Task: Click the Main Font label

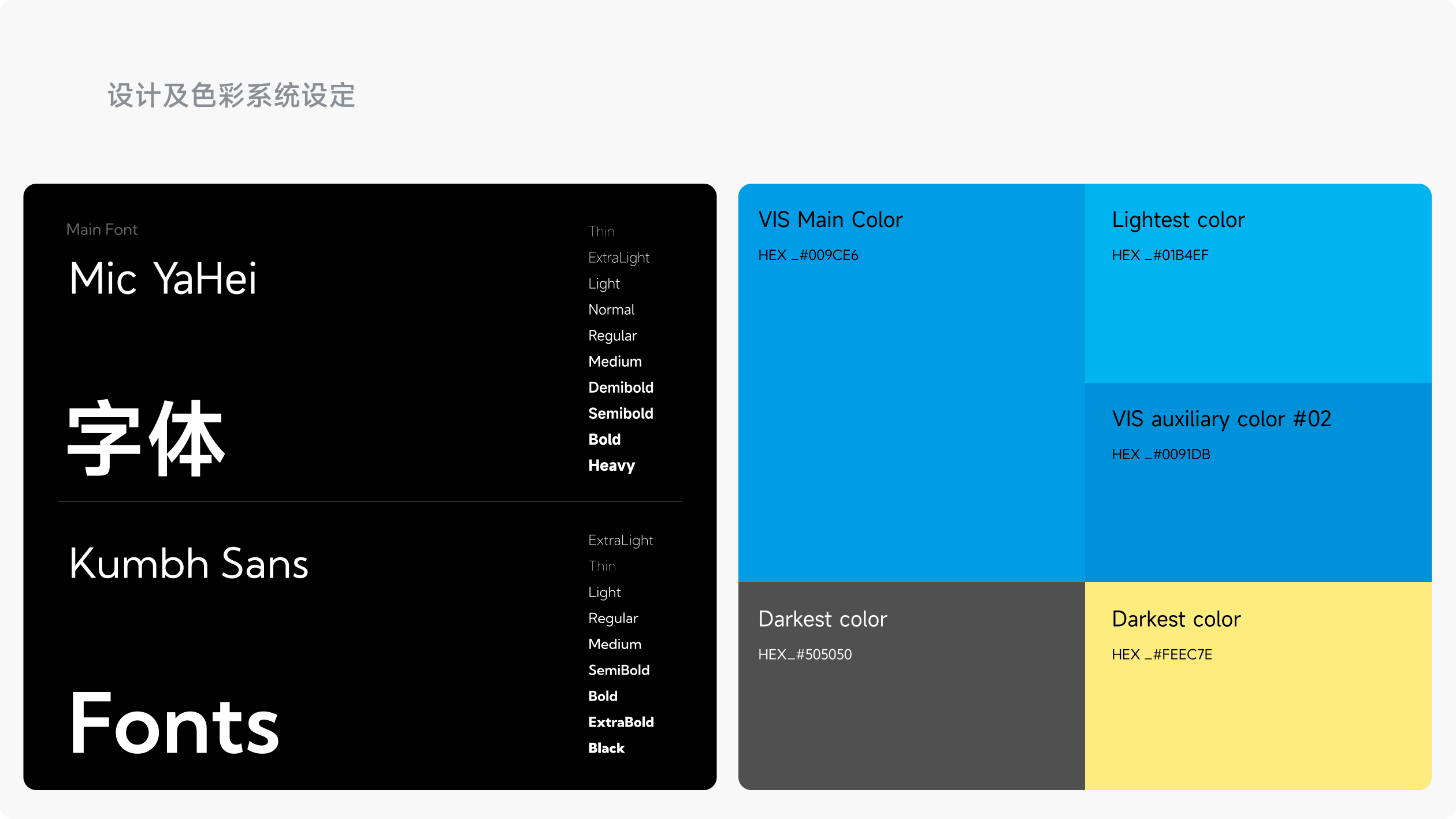Action: point(102,230)
